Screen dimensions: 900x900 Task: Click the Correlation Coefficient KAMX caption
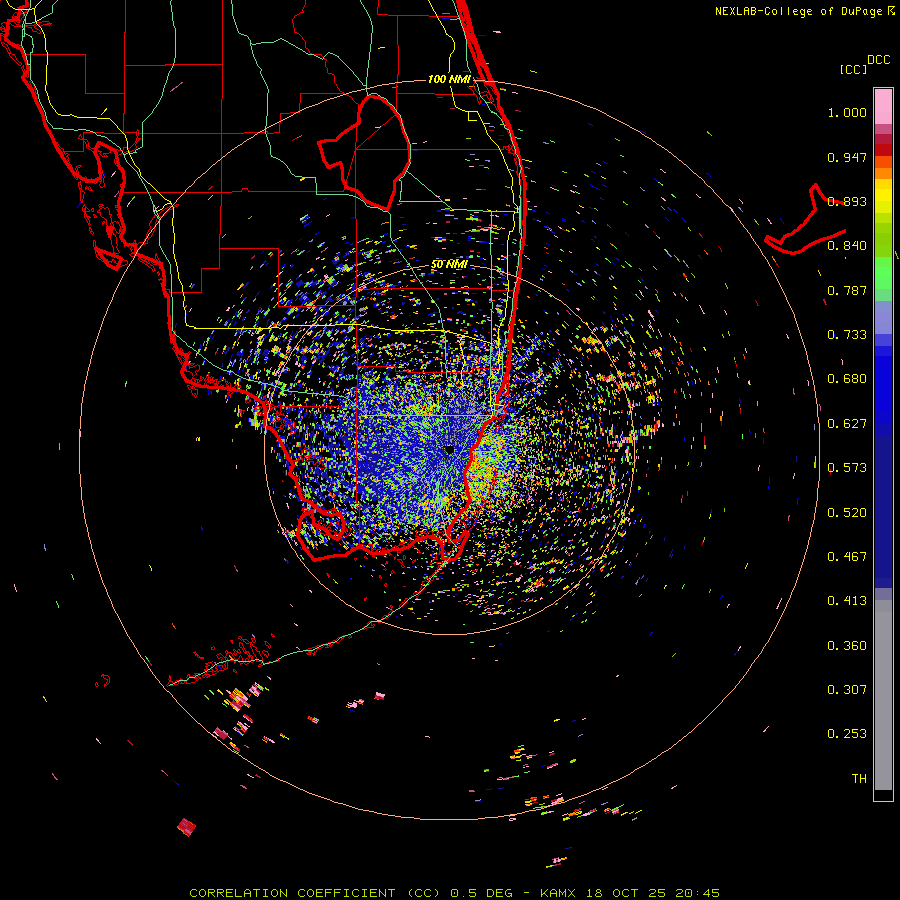[454, 893]
